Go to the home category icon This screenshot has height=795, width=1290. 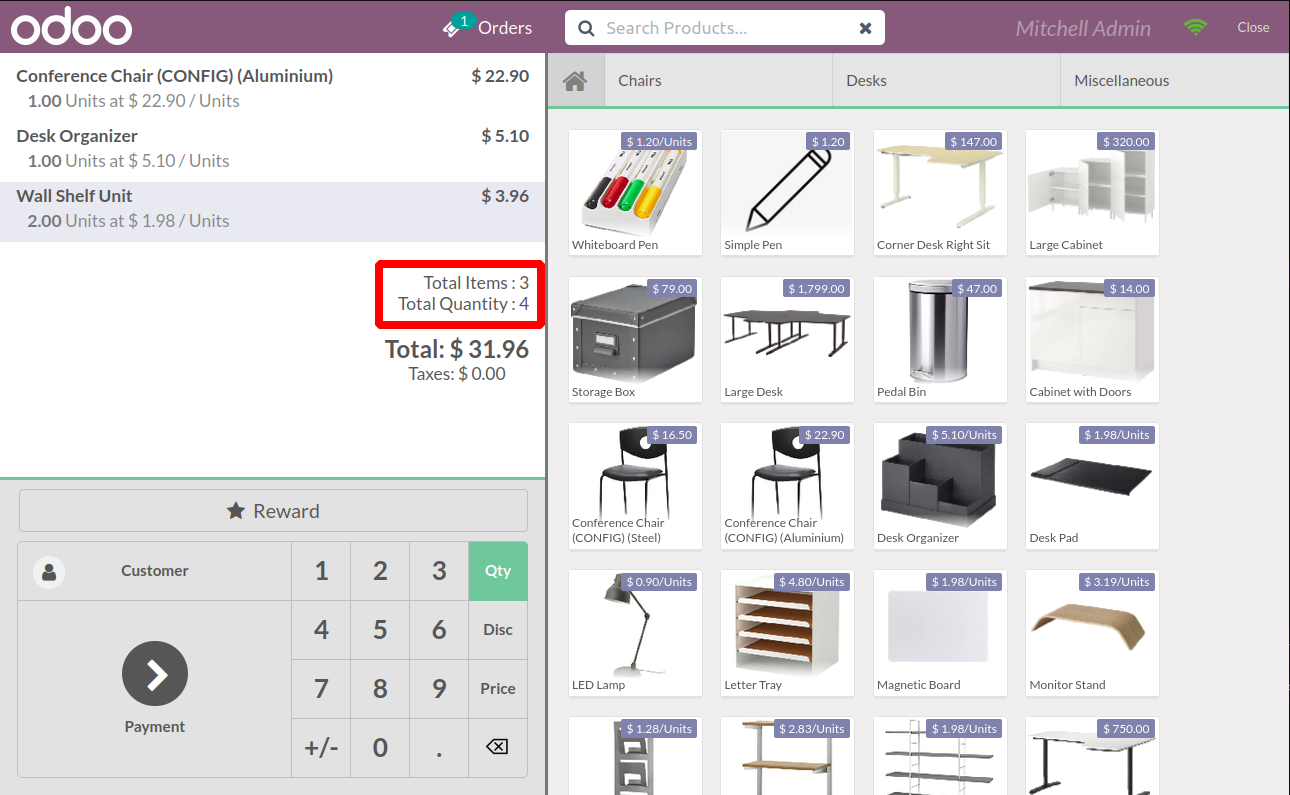pos(575,81)
